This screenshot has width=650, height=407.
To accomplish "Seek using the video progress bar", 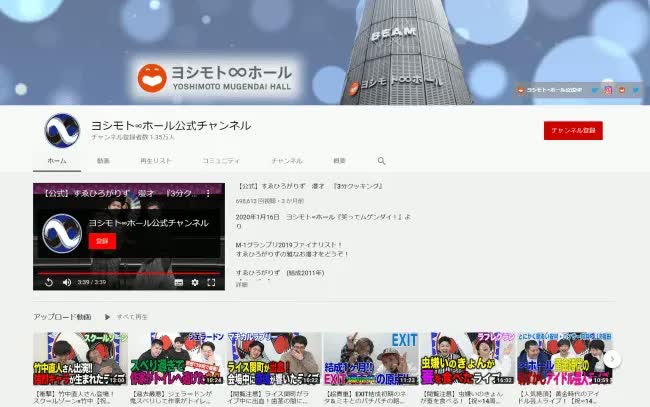I will pos(128,272).
